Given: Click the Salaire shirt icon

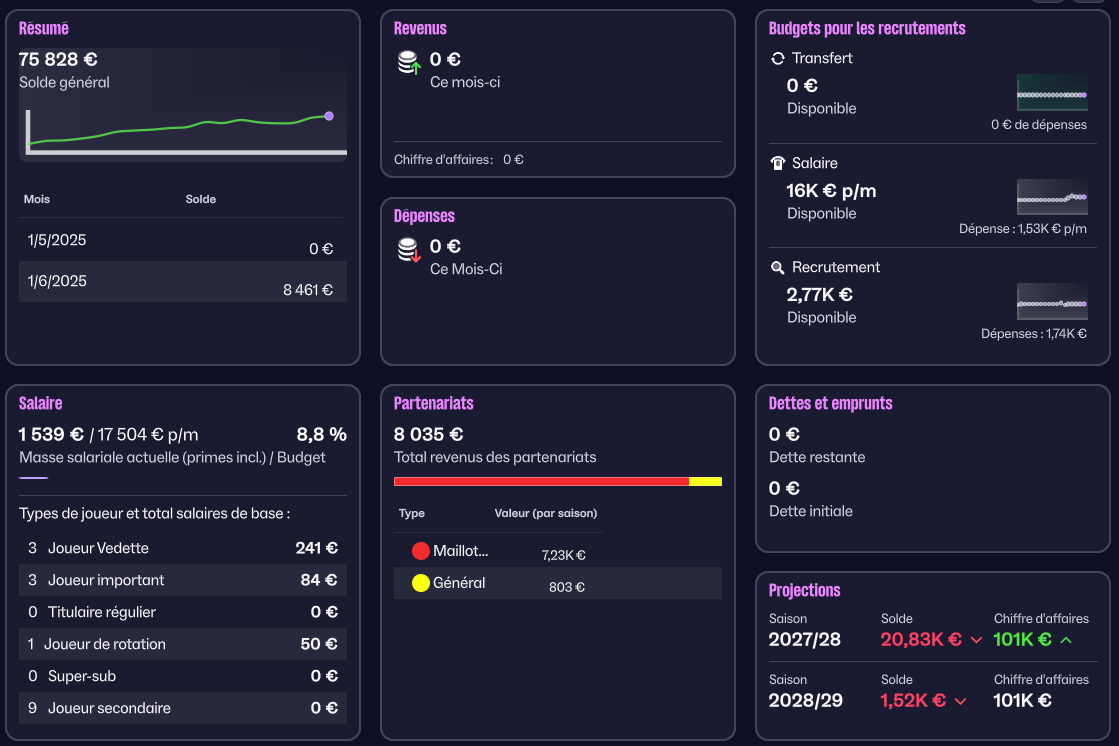Looking at the screenshot, I should pyautogui.click(x=778, y=163).
